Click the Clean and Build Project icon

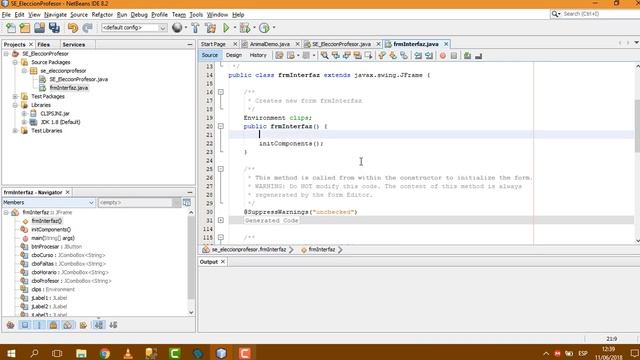(x=211, y=28)
